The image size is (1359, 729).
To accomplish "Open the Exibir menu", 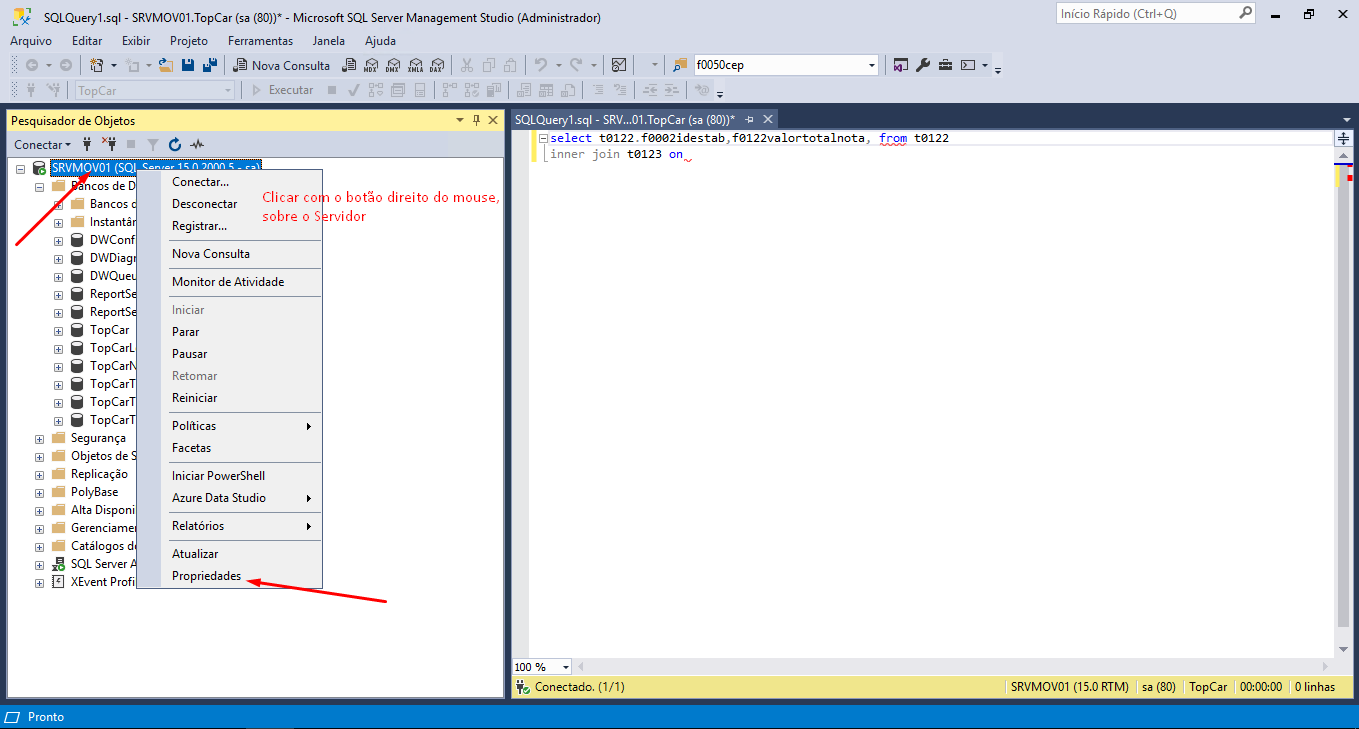I will pyautogui.click(x=136, y=41).
